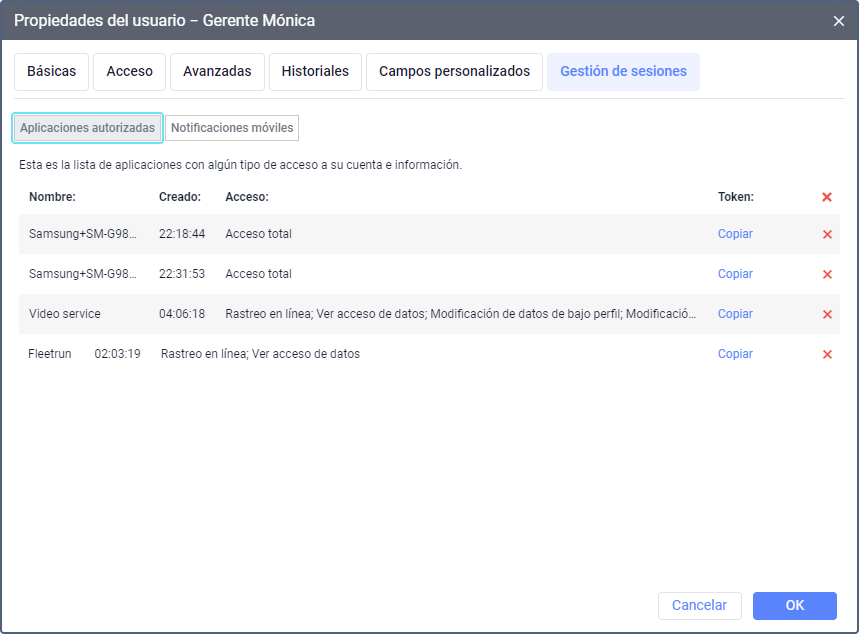Select the Gestión de sesiones tab

[623, 72]
